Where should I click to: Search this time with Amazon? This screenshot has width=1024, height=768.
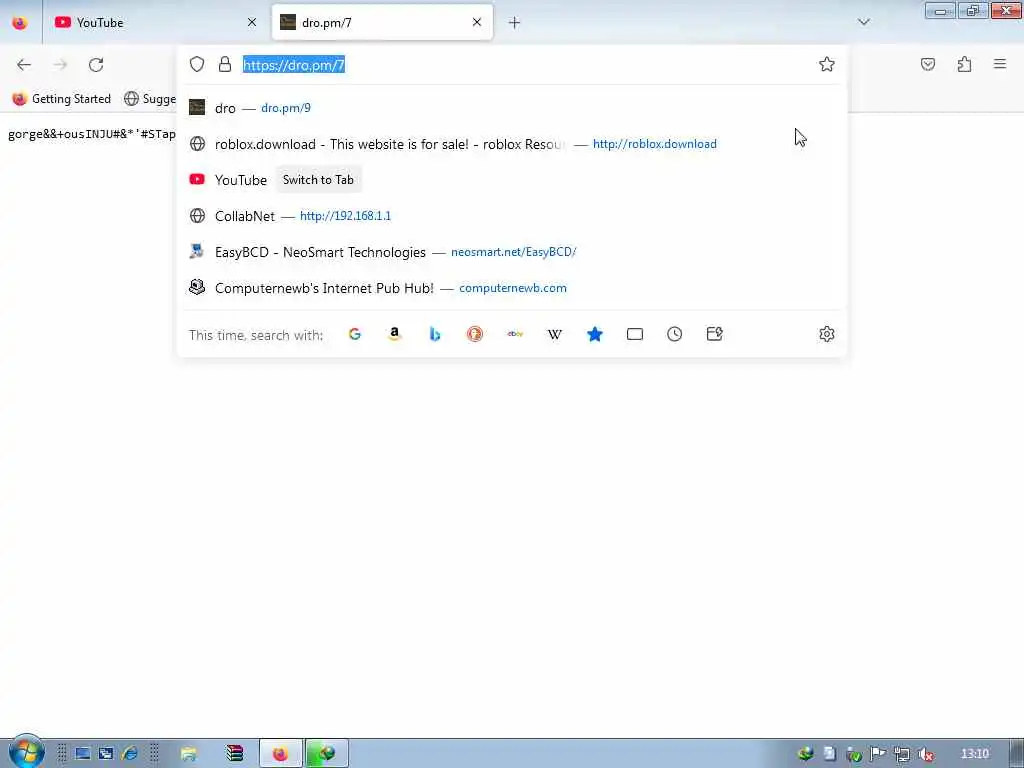click(394, 334)
